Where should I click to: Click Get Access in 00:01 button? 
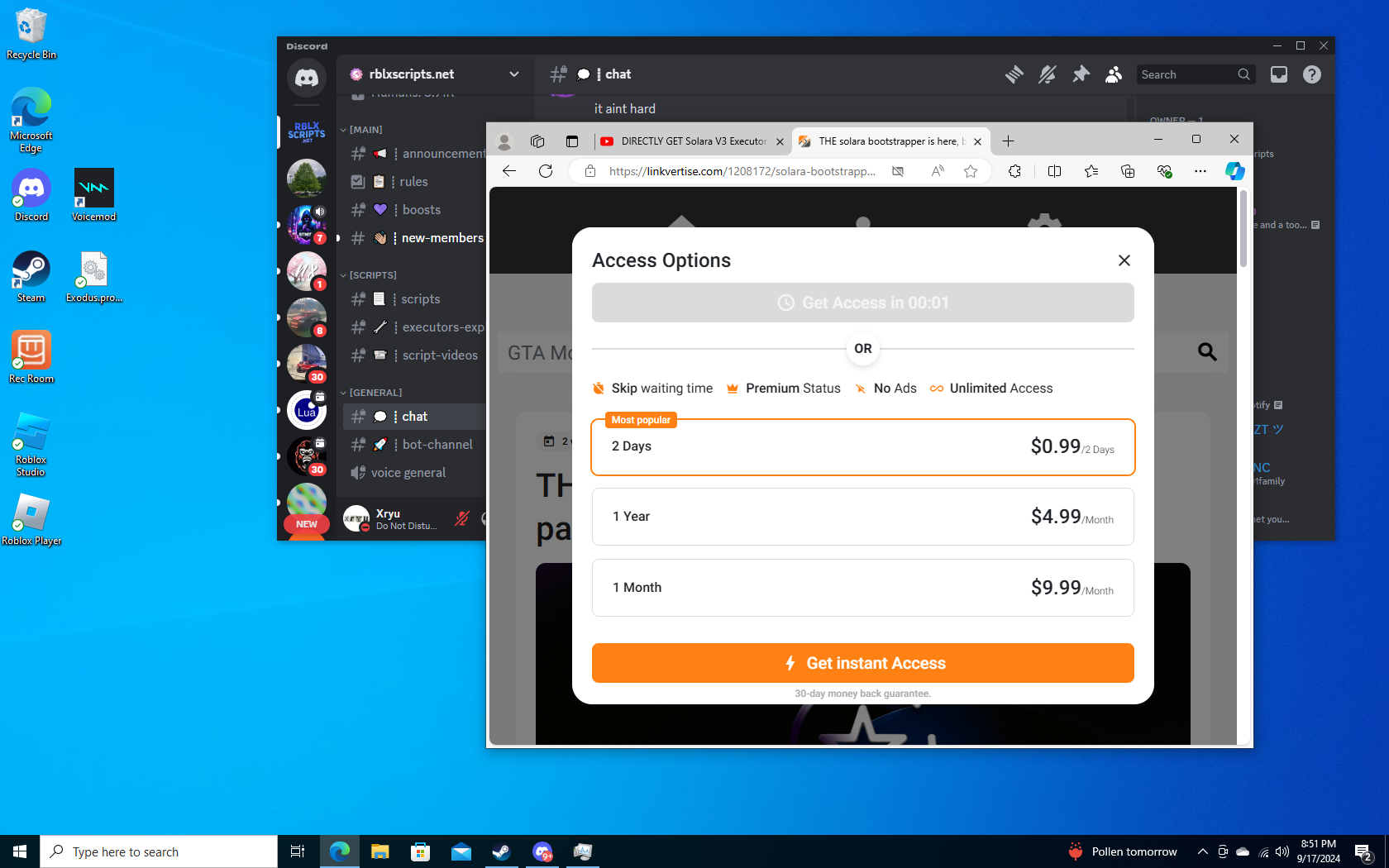[863, 303]
